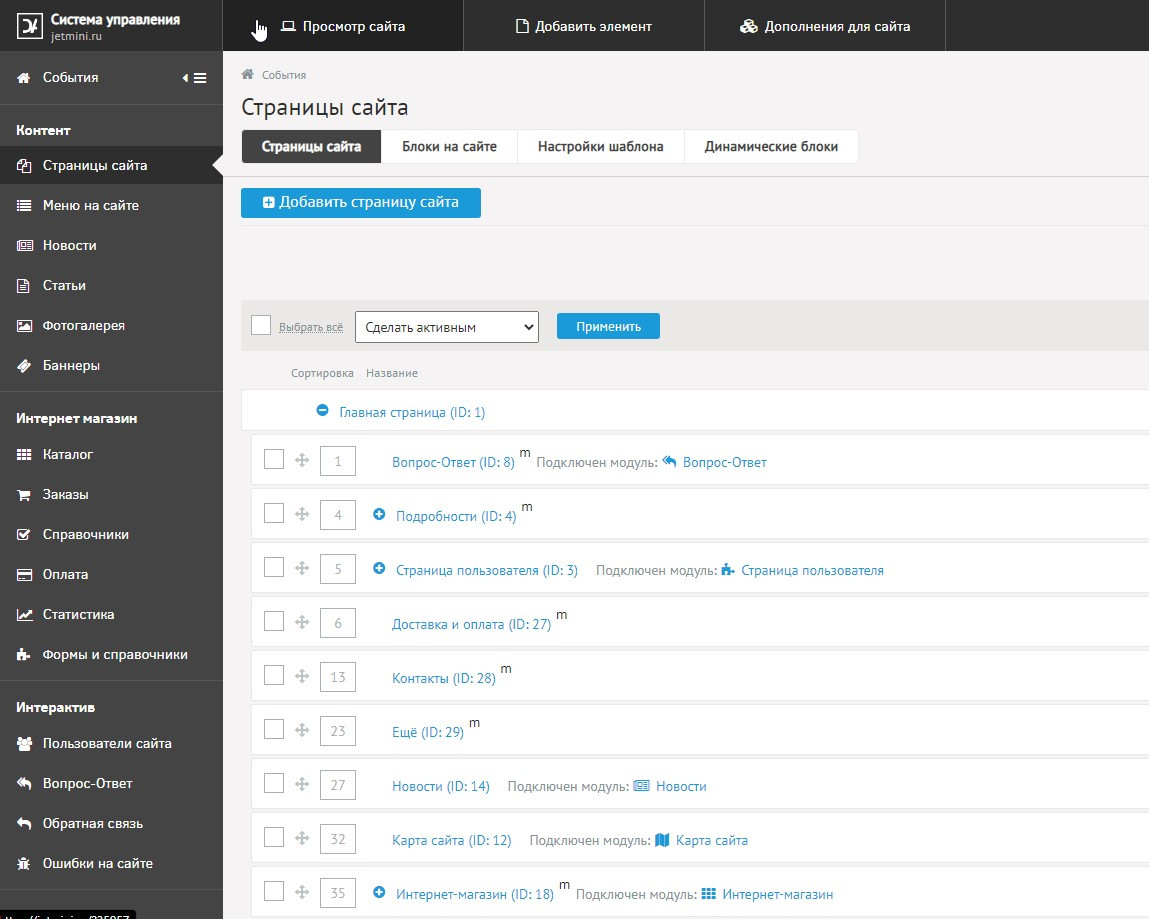The height and width of the screenshot is (919, 1149).
Task: Click the home icon in breadcrumbs
Action: pos(248,74)
